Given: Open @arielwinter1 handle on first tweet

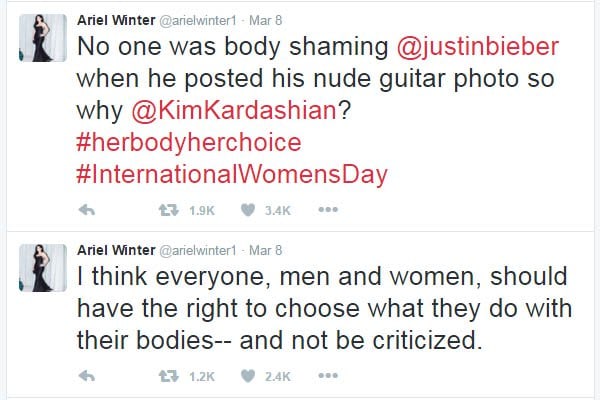Looking at the screenshot, I should click(x=197, y=20).
